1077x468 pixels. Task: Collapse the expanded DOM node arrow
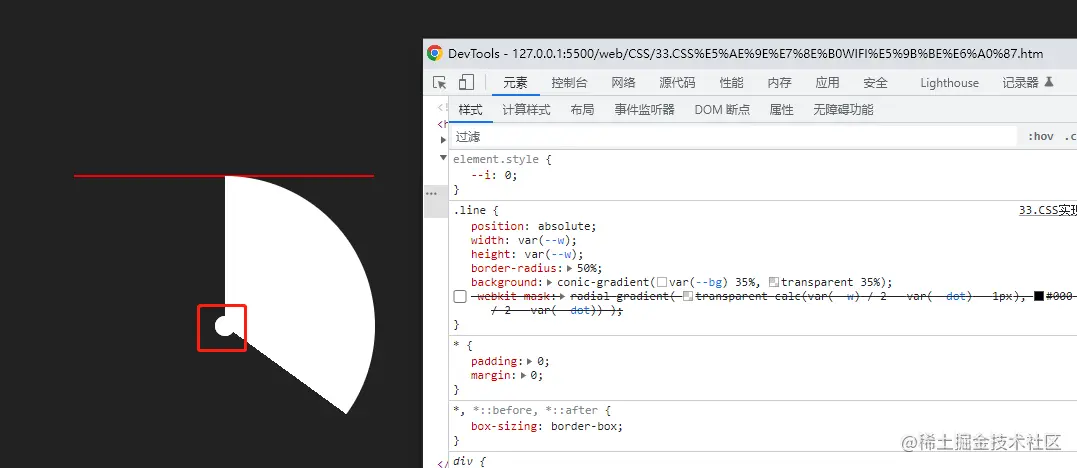[444, 157]
